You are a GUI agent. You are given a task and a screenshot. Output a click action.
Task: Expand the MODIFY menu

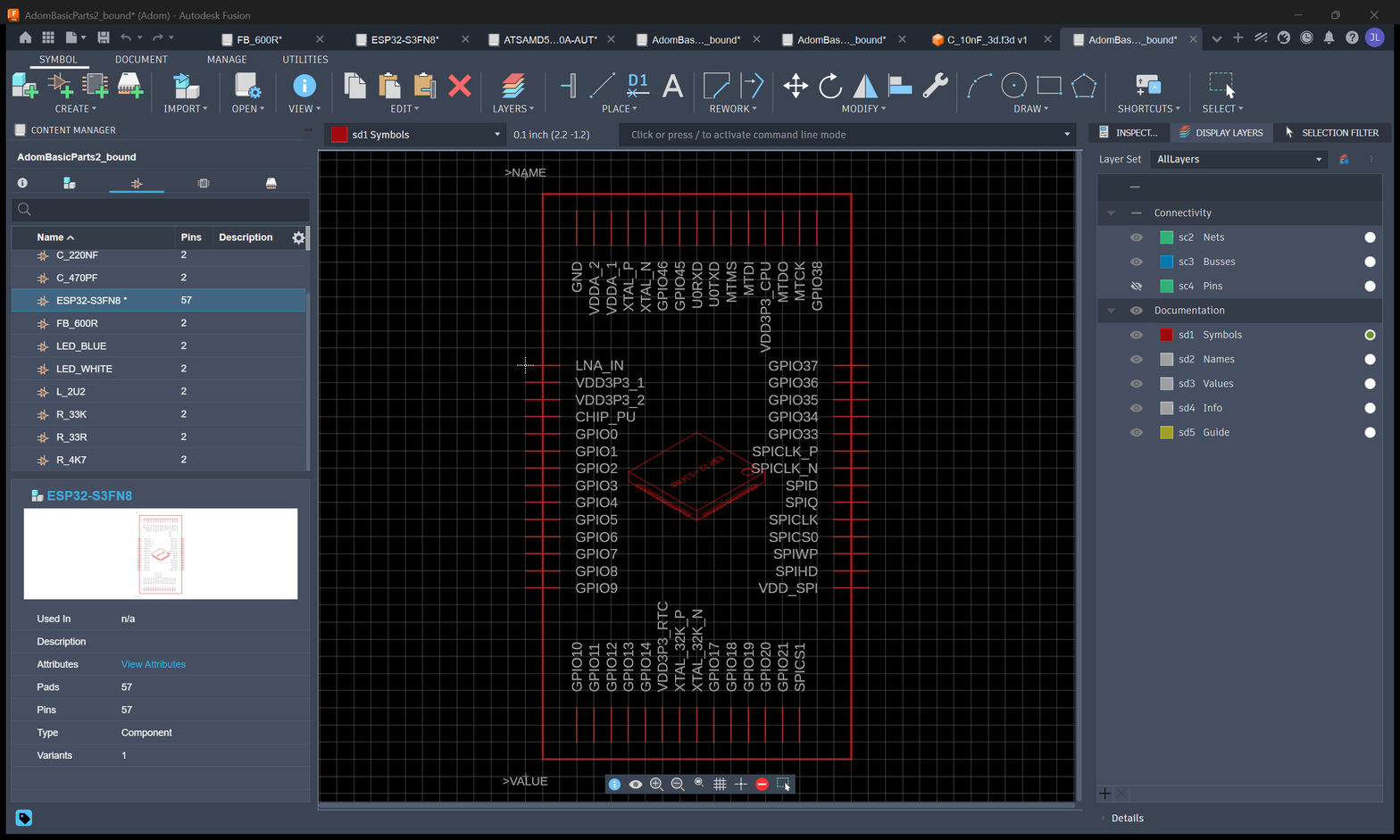pos(863,109)
